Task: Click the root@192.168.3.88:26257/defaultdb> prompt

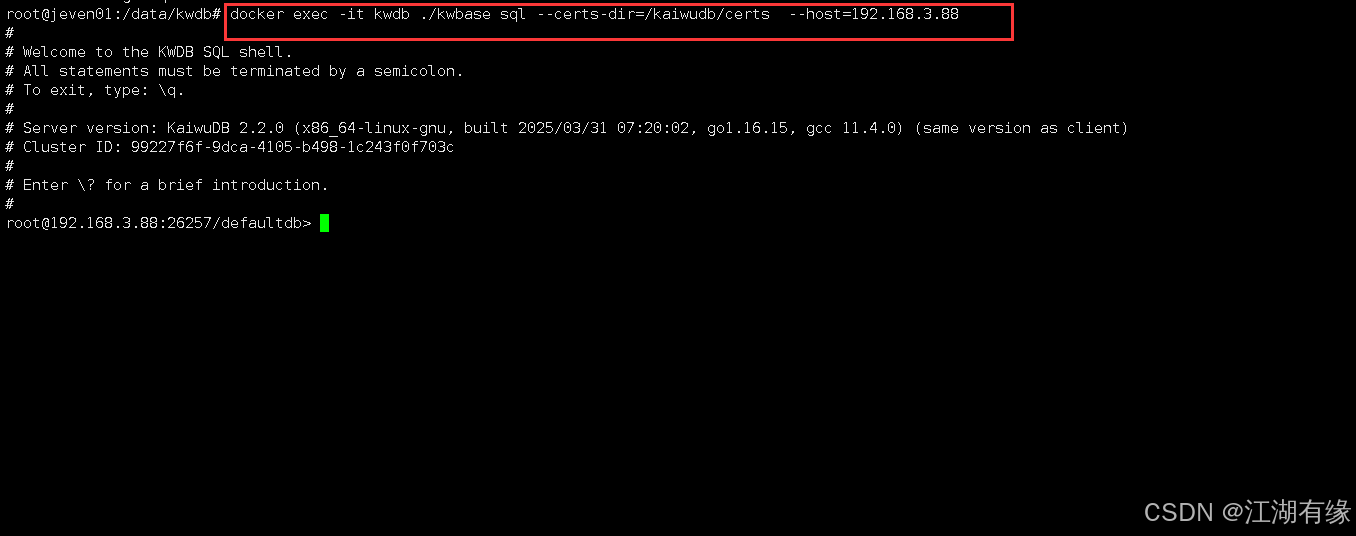Action: point(159,223)
